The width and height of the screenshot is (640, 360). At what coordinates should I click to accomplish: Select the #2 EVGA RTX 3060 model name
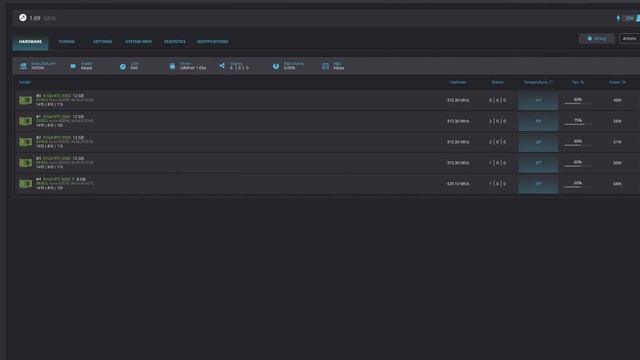[x=60, y=137]
